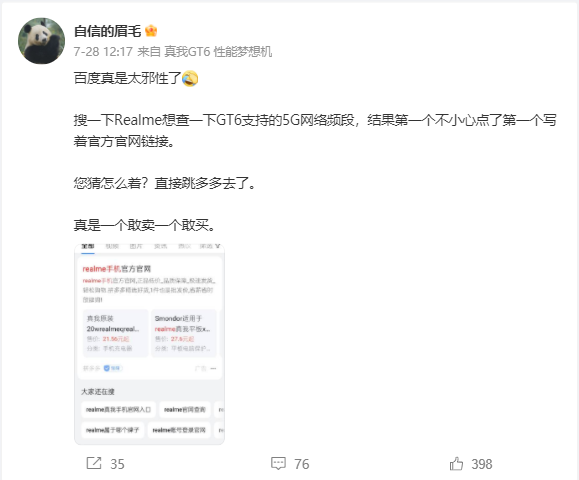Open the panda profile avatar
Image resolution: width=579 pixels, height=480 pixels.
pyautogui.click(x=41, y=41)
